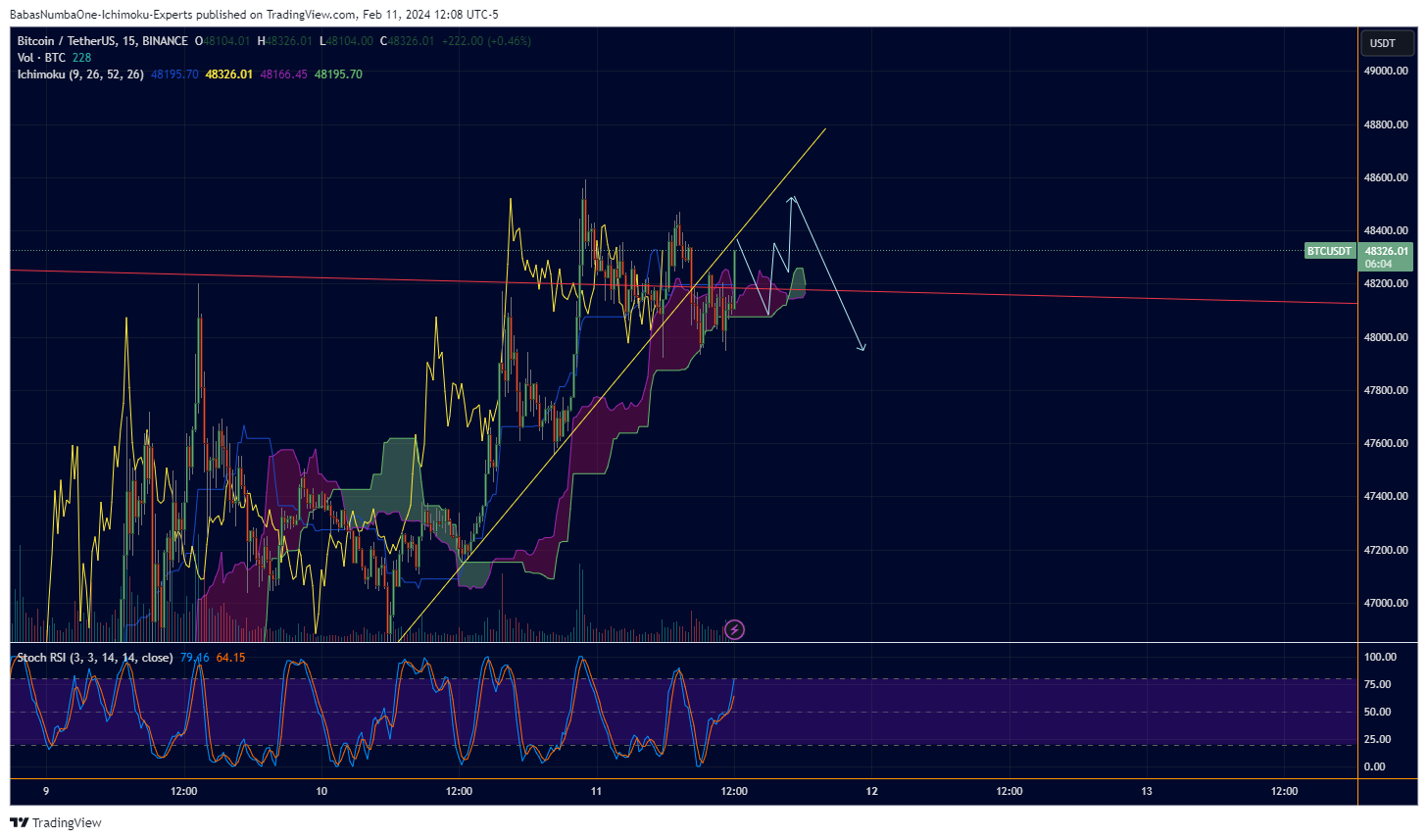The width and height of the screenshot is (1428, 840).
Task: Click the date label 11 on time axis
Action: [x=596, y=791]
